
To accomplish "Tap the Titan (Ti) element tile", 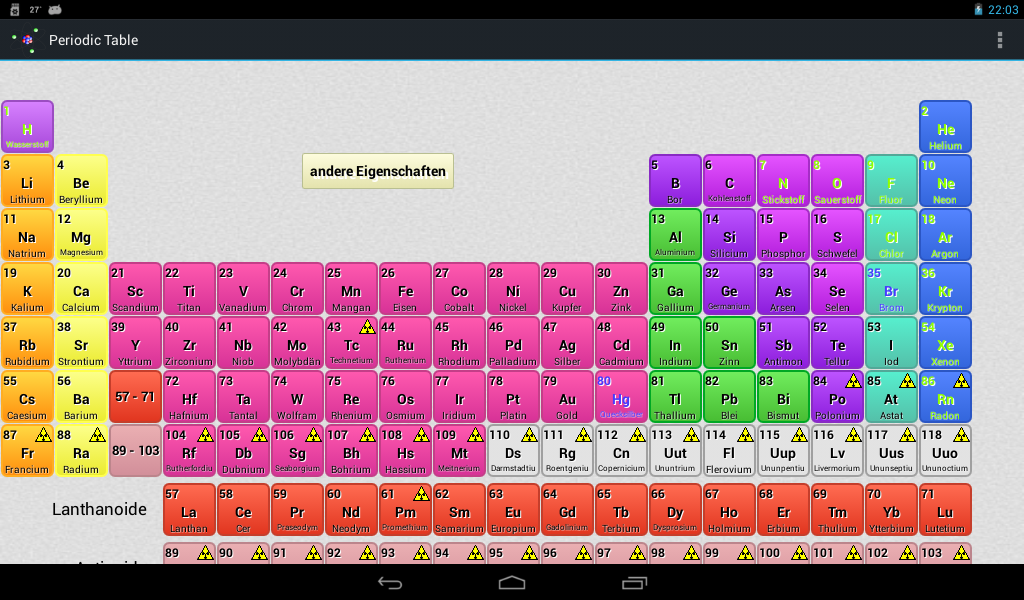I will tap(189, 289).
